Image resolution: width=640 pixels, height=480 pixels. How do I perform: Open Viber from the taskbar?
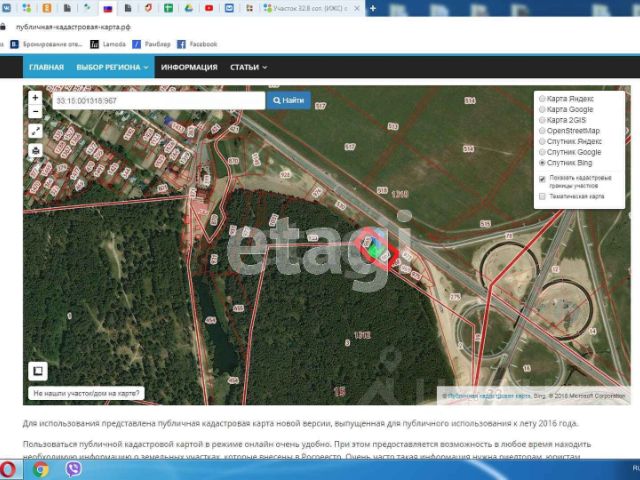73,470
